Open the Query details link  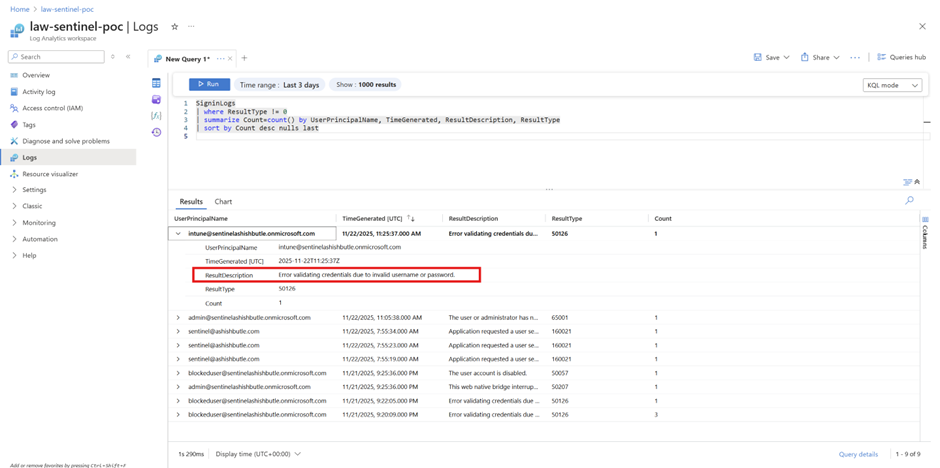click(x=858, y=454)
